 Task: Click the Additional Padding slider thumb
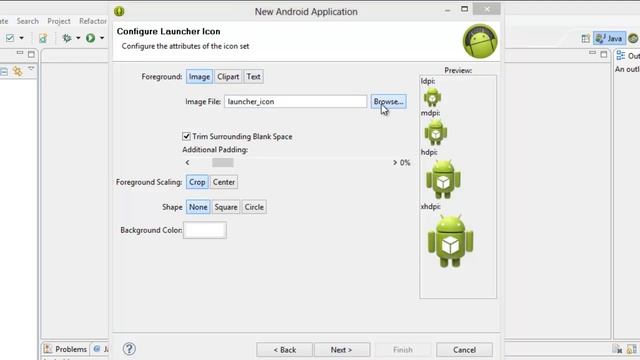(222, 163)
